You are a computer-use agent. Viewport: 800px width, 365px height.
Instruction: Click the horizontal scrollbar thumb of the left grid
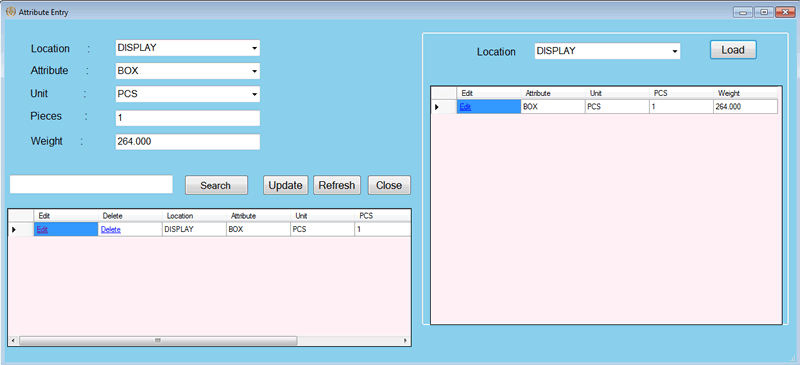click(158, 340)
